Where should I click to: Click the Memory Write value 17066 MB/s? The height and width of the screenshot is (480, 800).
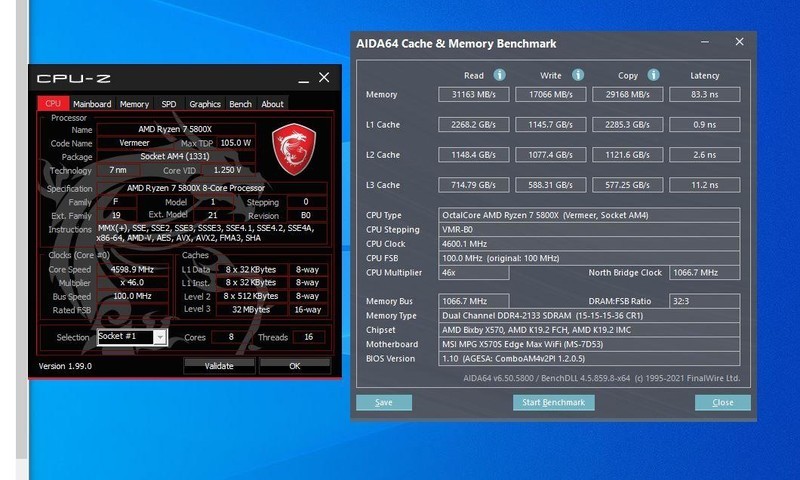[x=551, y=94]
